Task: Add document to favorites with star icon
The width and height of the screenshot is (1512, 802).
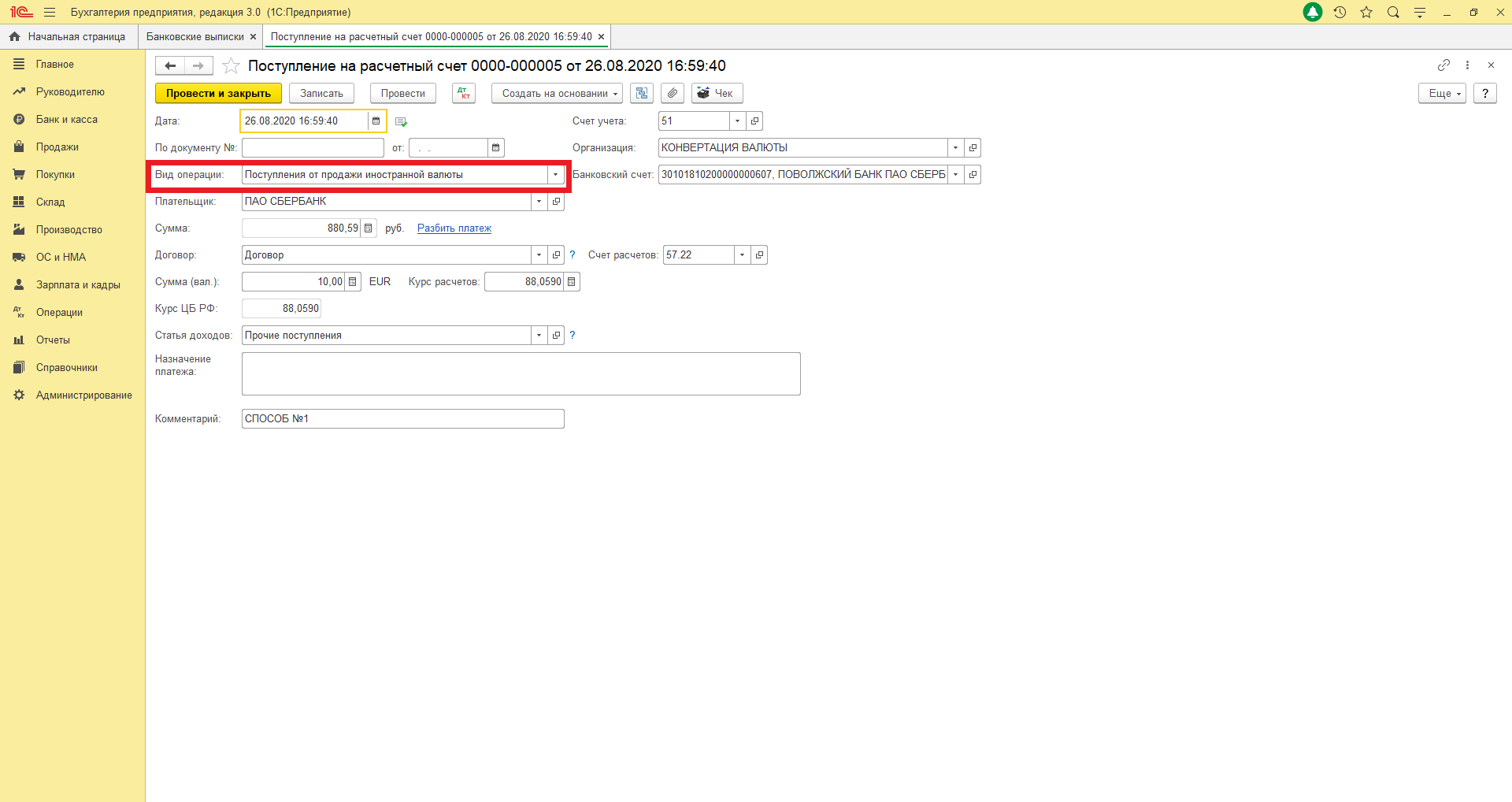Action: pos(231,66)
